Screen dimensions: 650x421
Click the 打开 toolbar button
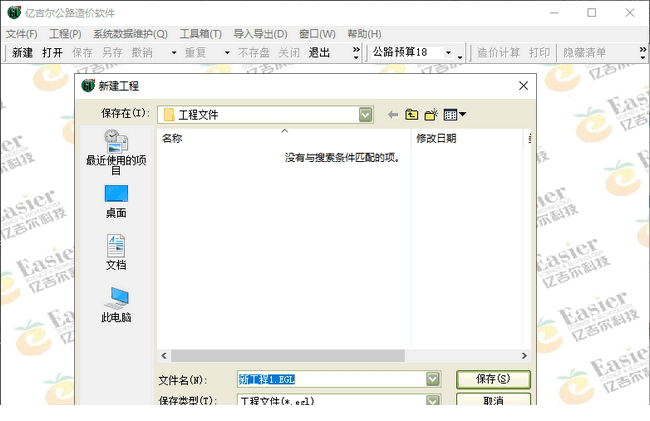pyautogui.click(x=52, y=53)
